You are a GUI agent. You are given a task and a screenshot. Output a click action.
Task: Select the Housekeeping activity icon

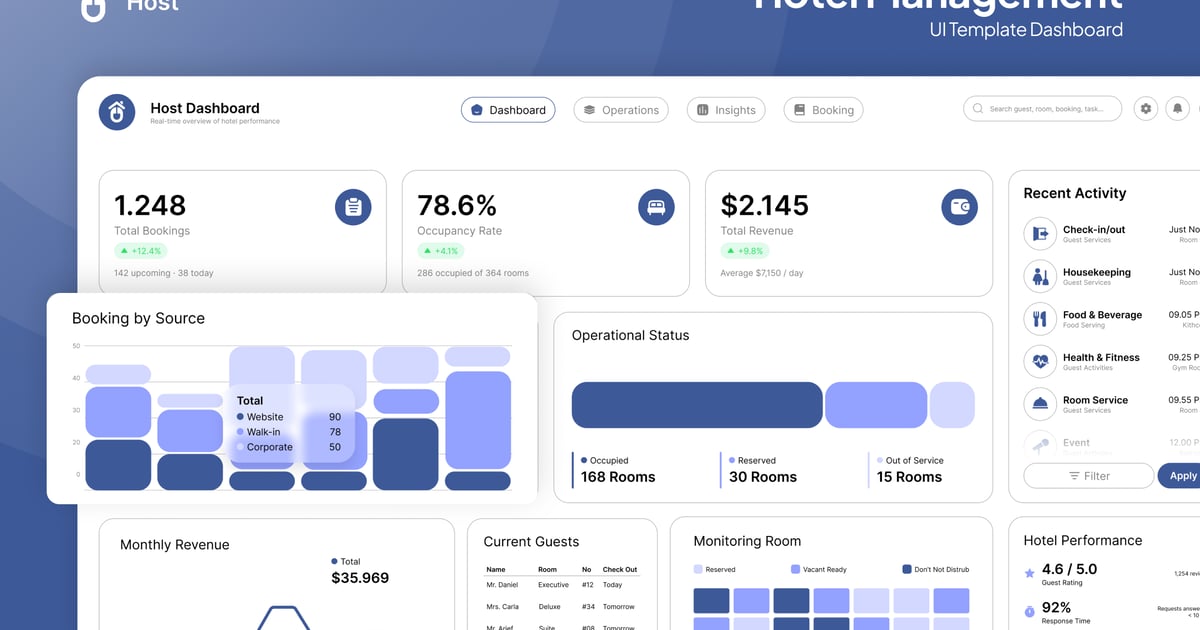1040,276
